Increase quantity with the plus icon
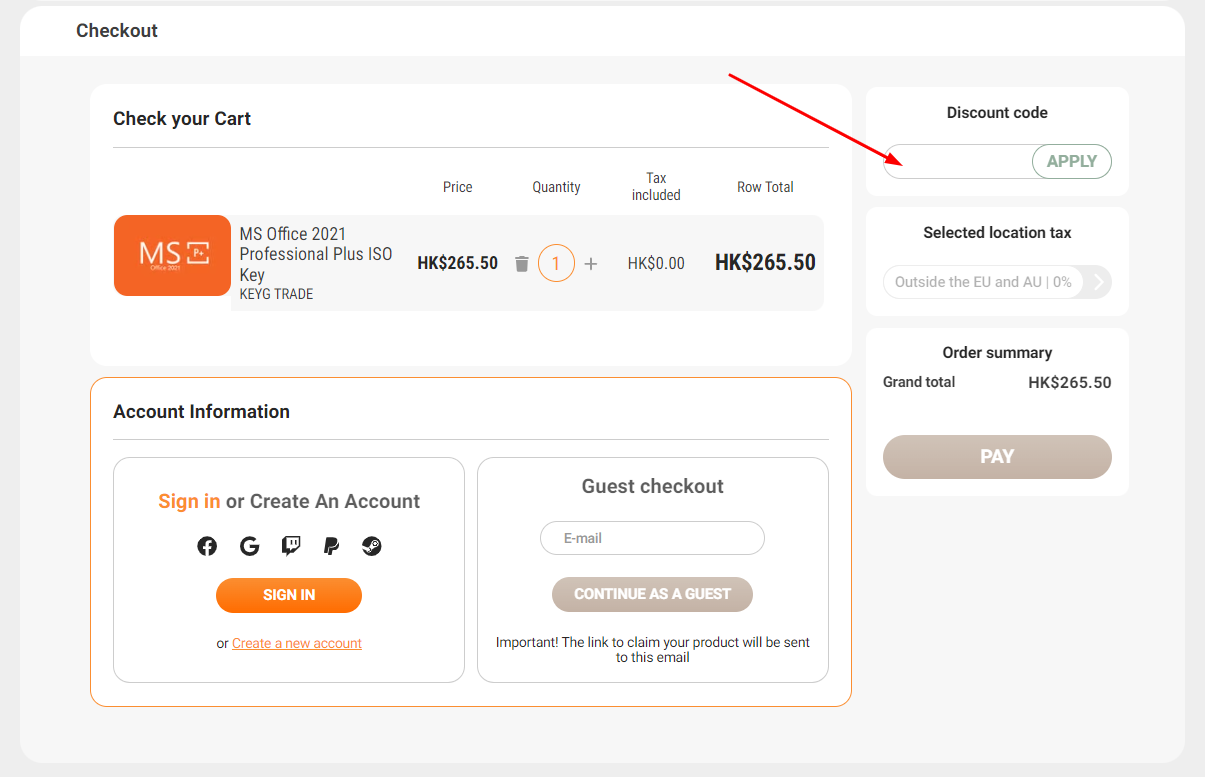The height and width of the screenshot is (777, 1205). [x=591, y=264]
